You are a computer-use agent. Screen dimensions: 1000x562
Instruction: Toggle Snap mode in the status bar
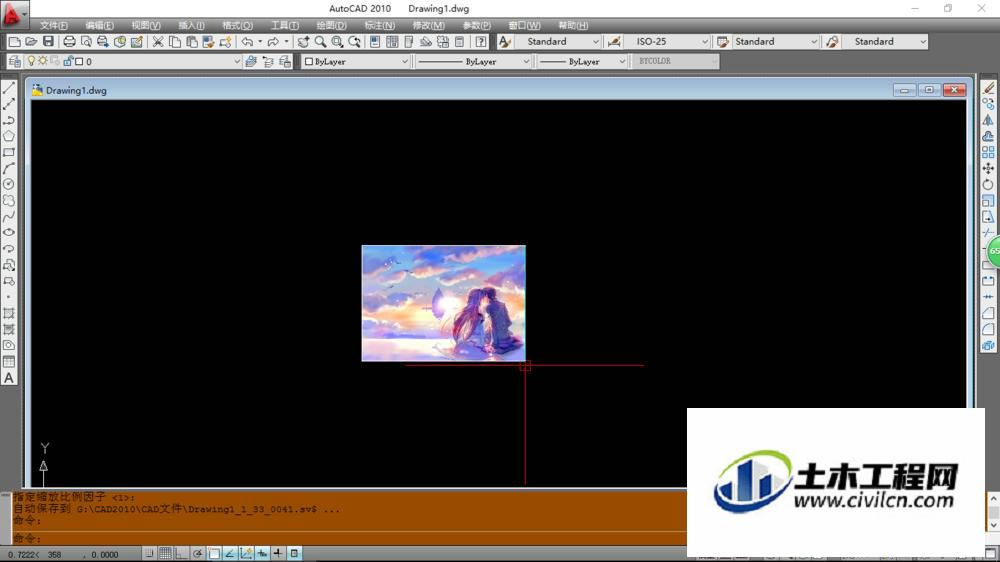(149, 554)
